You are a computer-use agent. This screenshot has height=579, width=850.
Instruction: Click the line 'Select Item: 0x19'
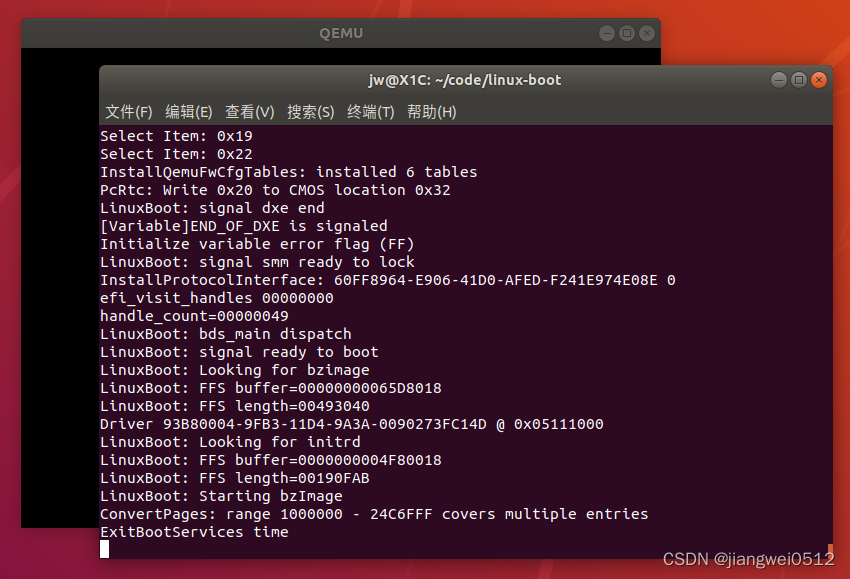176,136
